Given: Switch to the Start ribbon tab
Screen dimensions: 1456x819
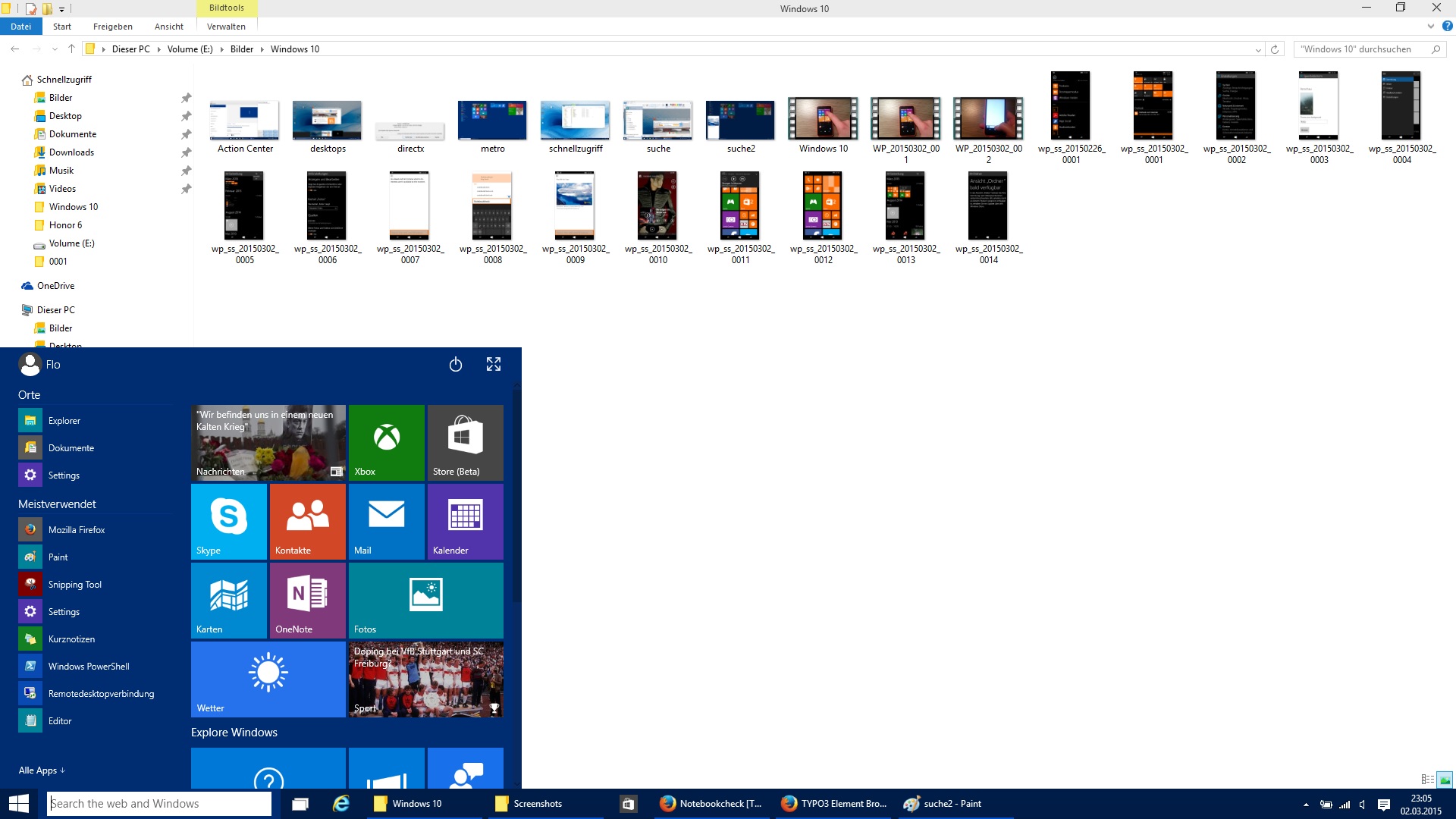Looking at the screenshot, I should 62,27.
